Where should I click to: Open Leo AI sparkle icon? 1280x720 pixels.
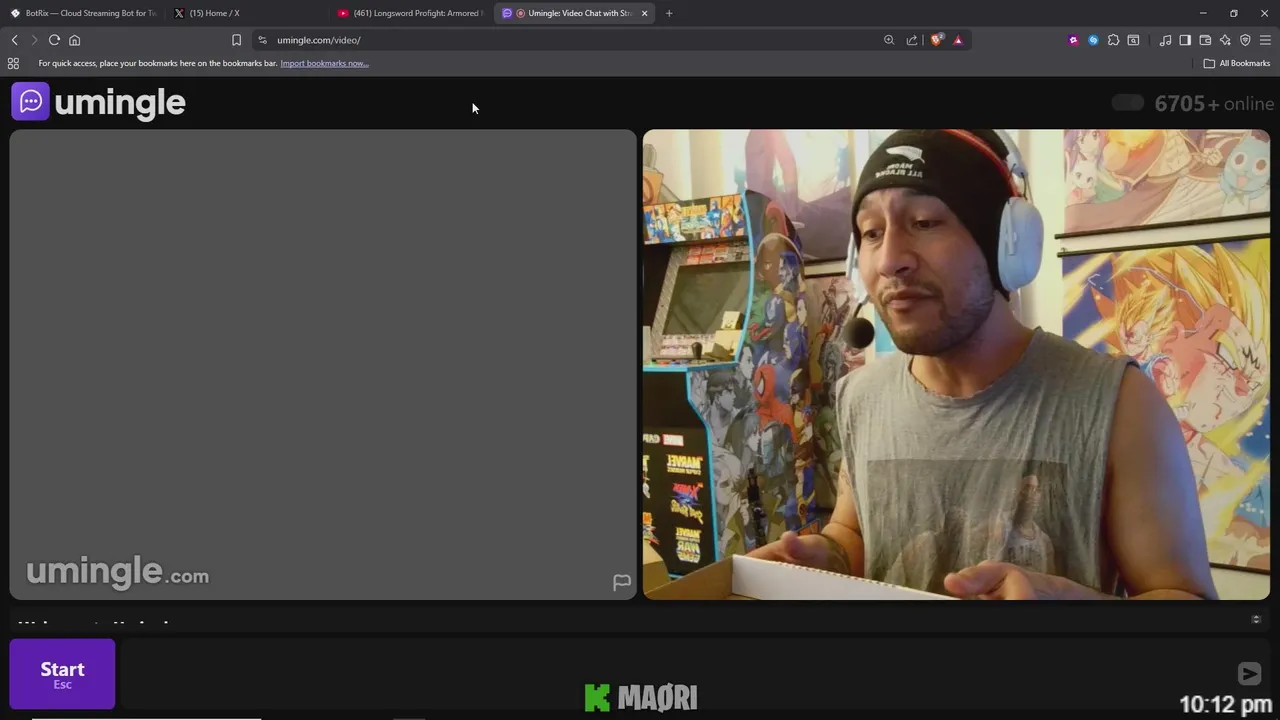click(1225, 40)
